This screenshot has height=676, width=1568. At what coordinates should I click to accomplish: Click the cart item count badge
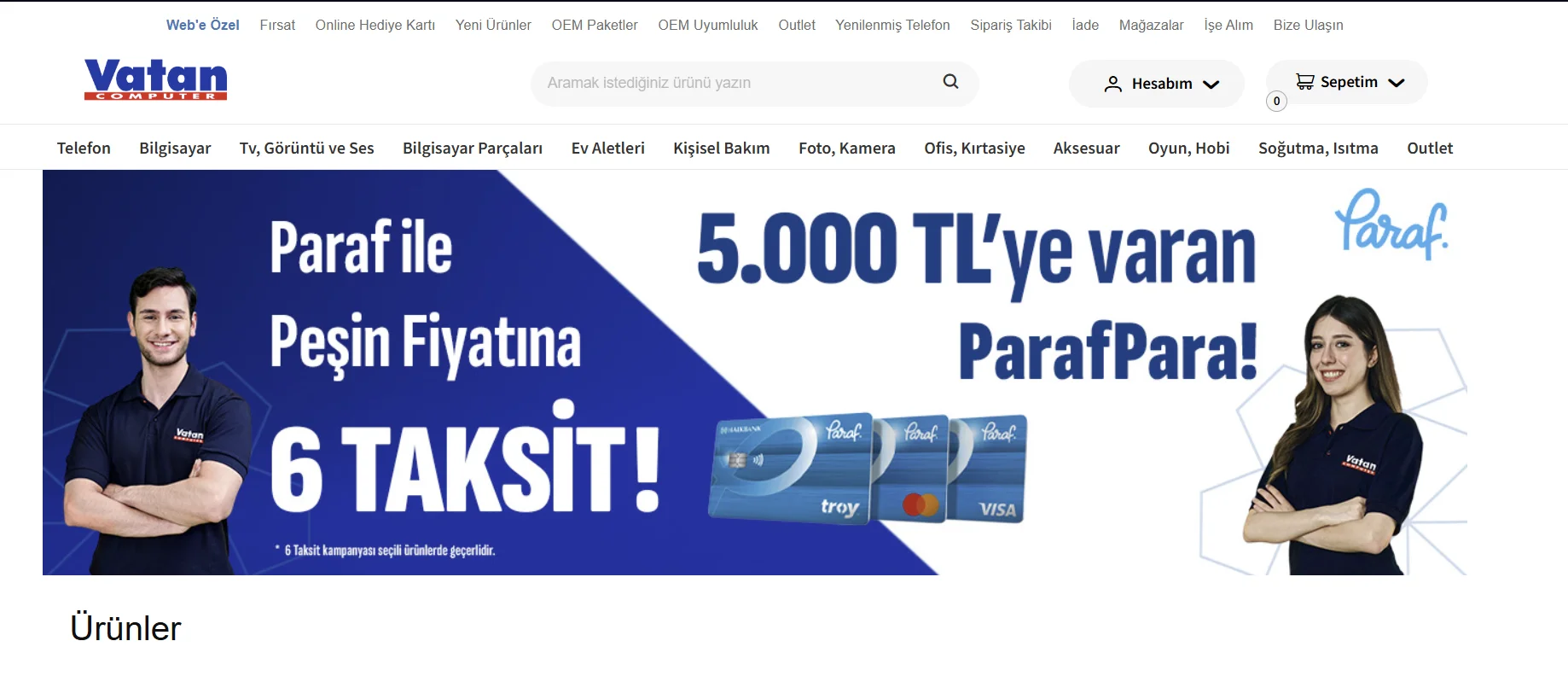coord(1276,101)
